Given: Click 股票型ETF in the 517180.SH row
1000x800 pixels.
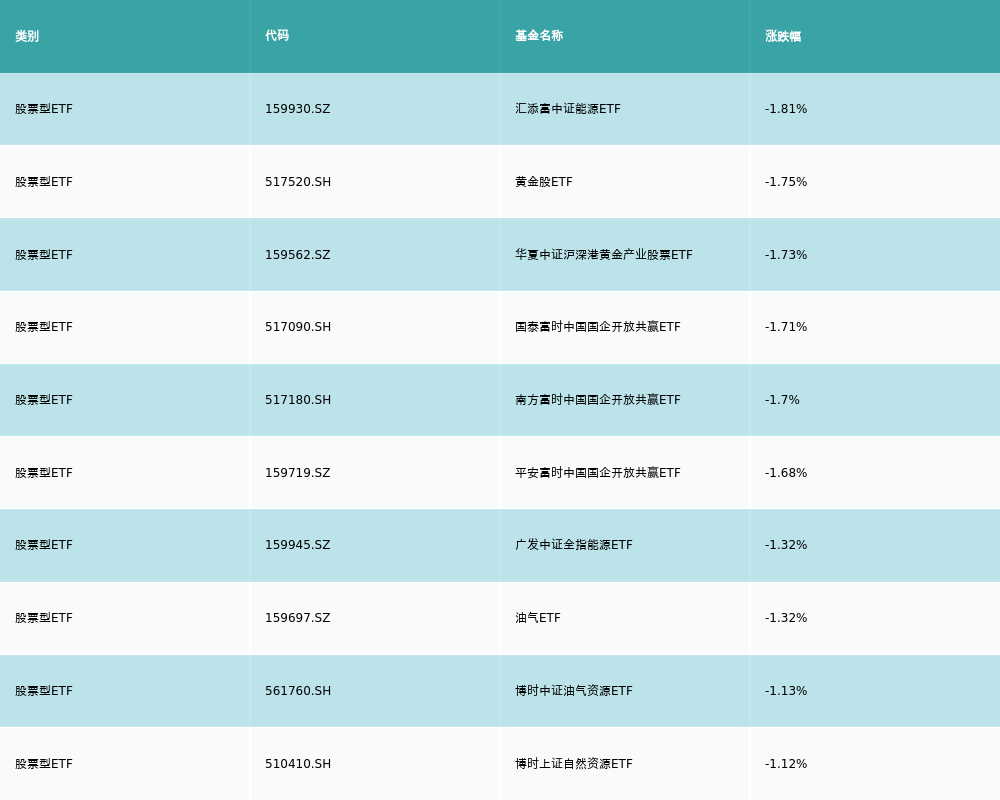Looking at the screenshot, I should (44, 400).
